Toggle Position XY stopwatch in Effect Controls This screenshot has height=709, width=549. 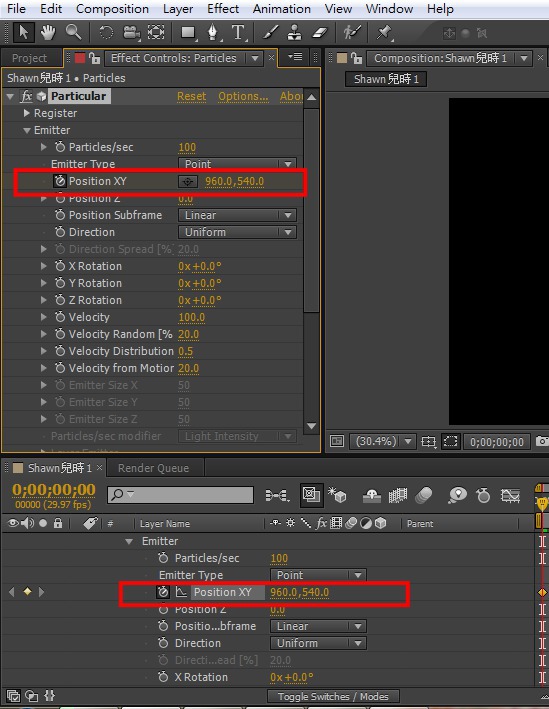(60, 181)
